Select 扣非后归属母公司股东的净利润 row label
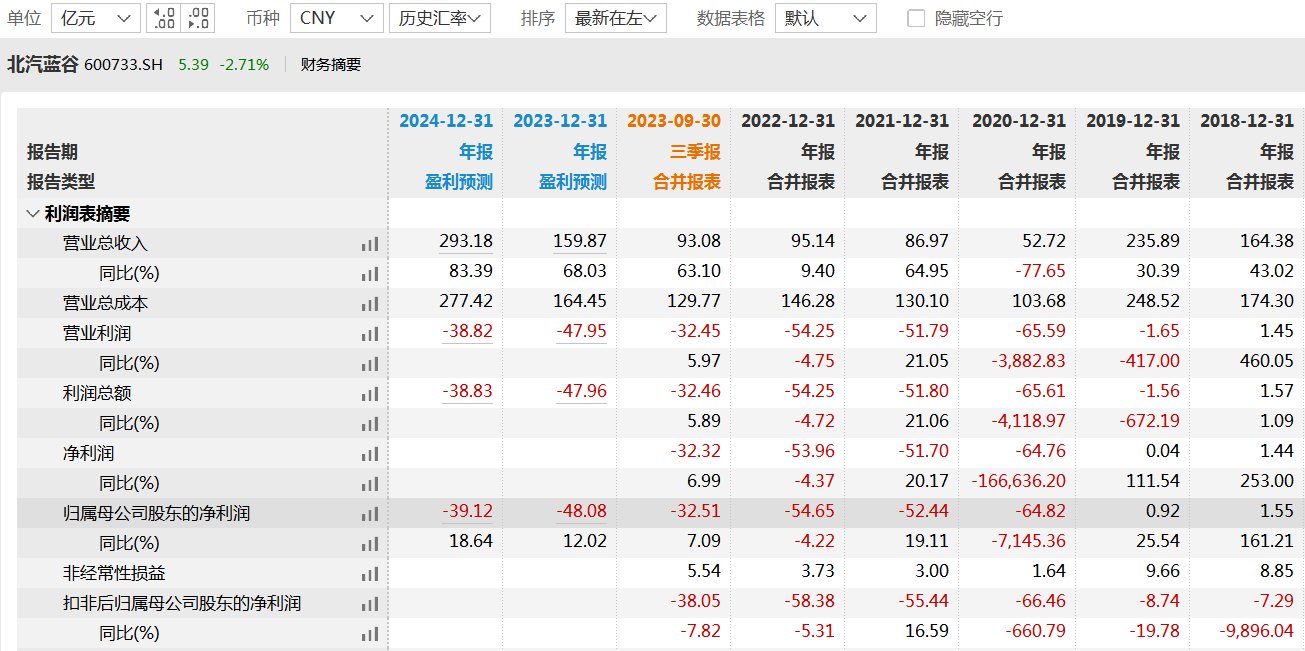The height and width of the screenshot is (651, 1305). [x=182, y=603]
